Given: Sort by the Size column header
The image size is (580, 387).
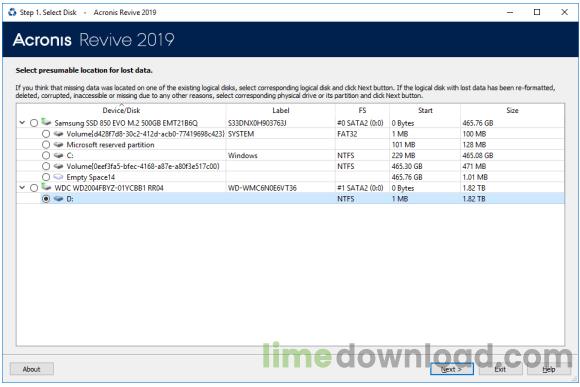Looking at the screenshot, I should pyautogui.click(x=512, y=110).
